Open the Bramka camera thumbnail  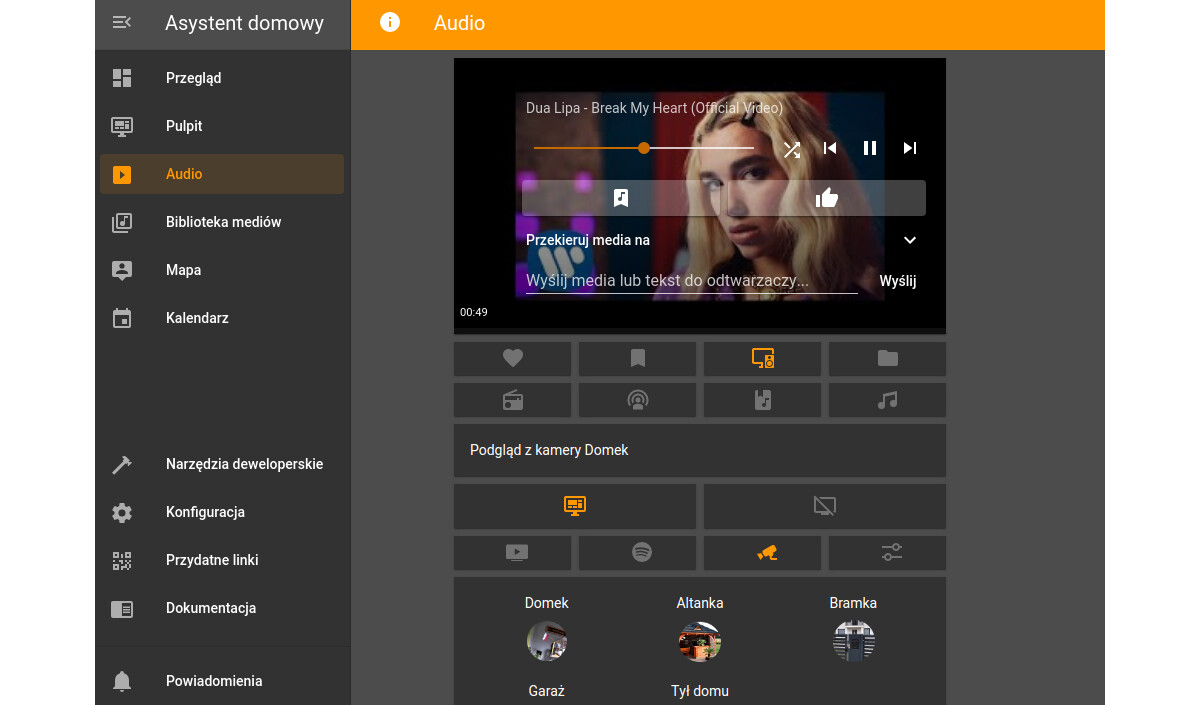point(853,641)
